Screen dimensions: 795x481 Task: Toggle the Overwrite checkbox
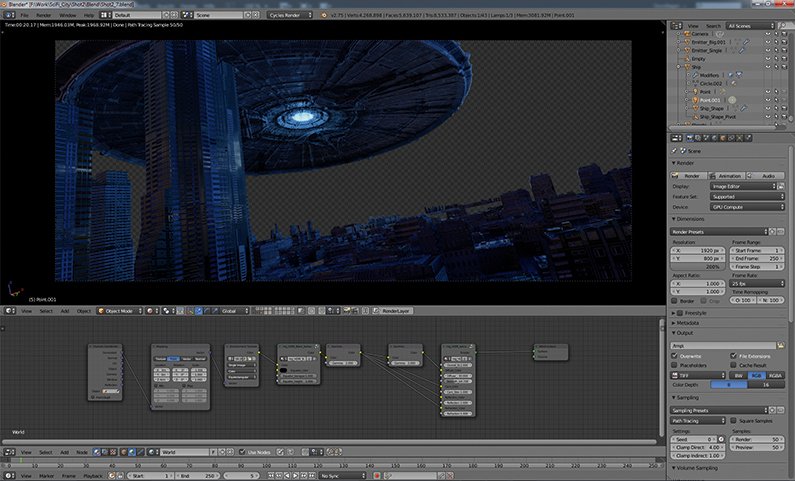click(x=674, y=356)
